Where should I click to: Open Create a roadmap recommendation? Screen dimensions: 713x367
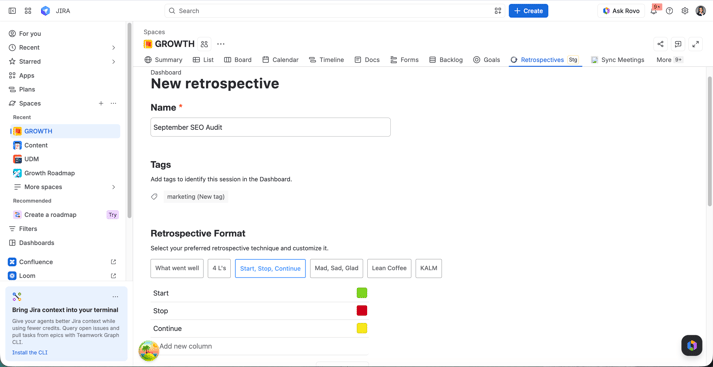coord(50,215)
